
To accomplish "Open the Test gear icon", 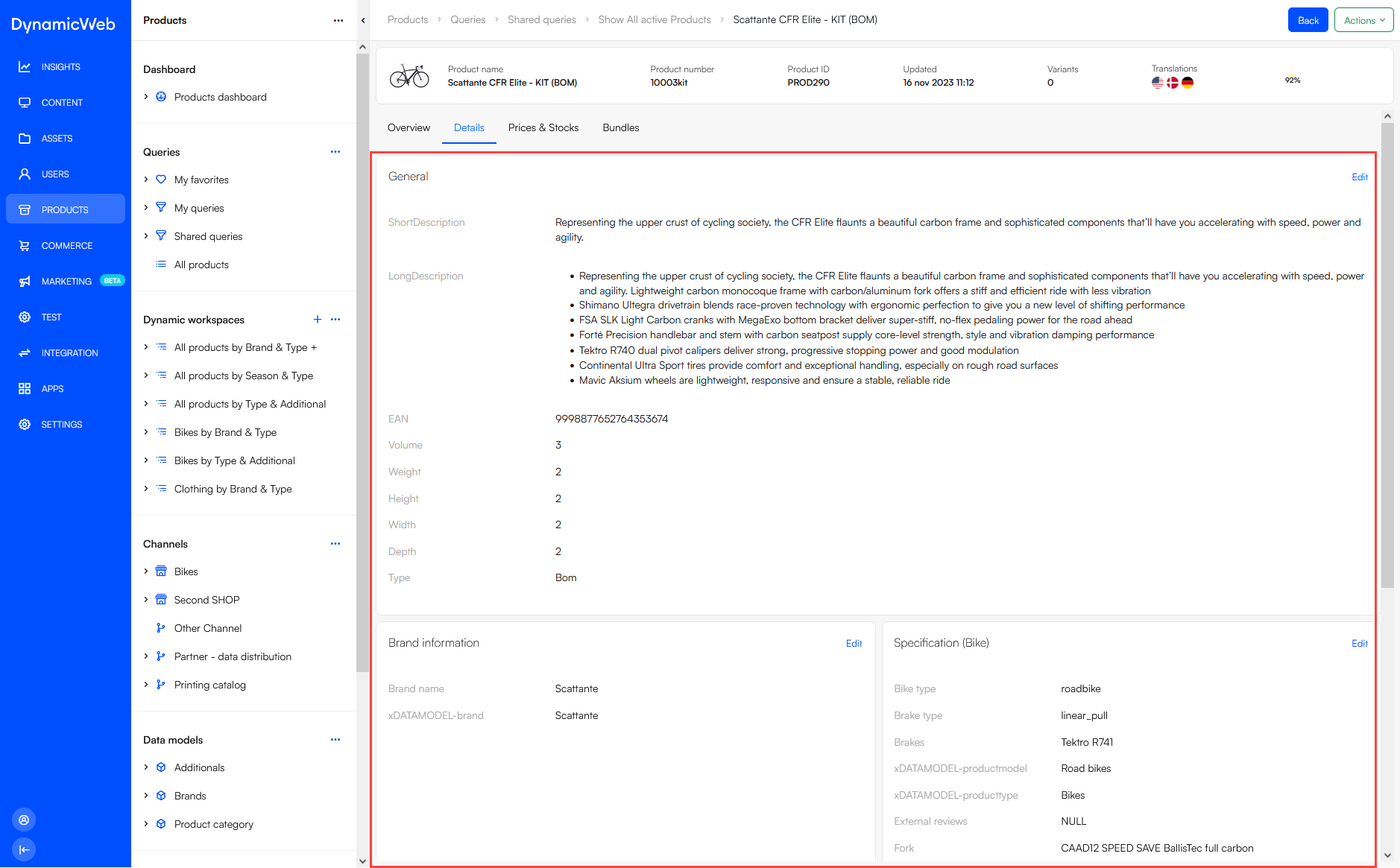I will (25, 317).
